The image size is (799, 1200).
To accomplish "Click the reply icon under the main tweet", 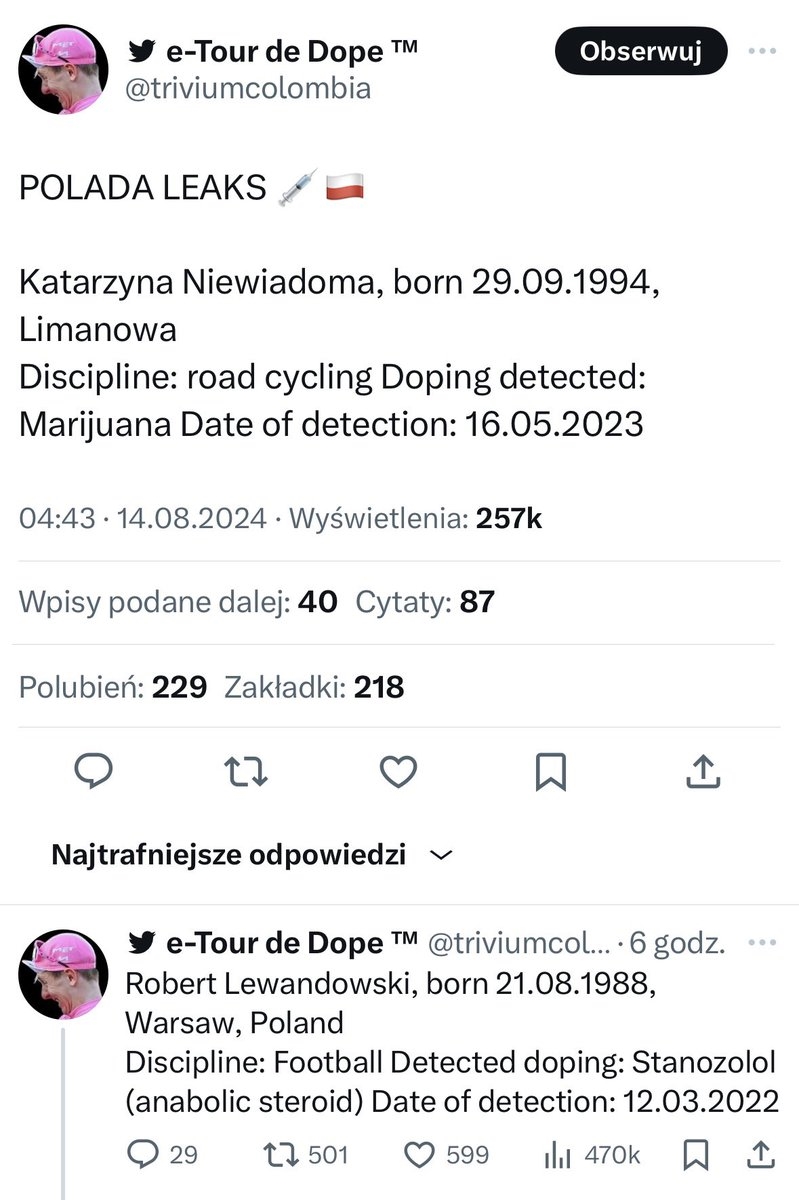I will click(x=96, y=772).
